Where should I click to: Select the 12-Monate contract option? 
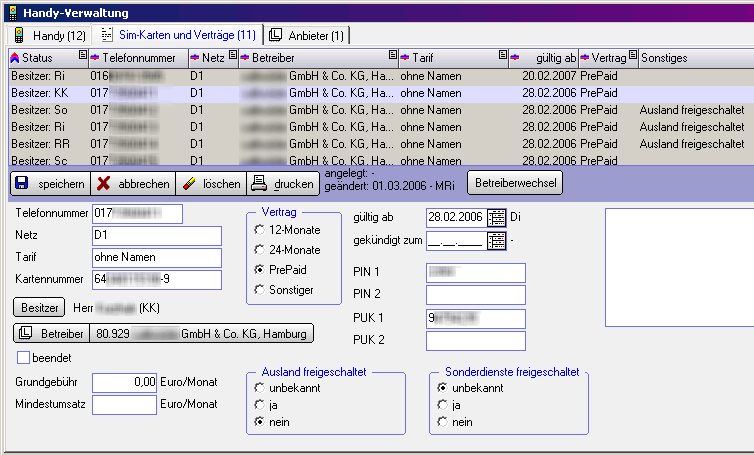(260, 230)
